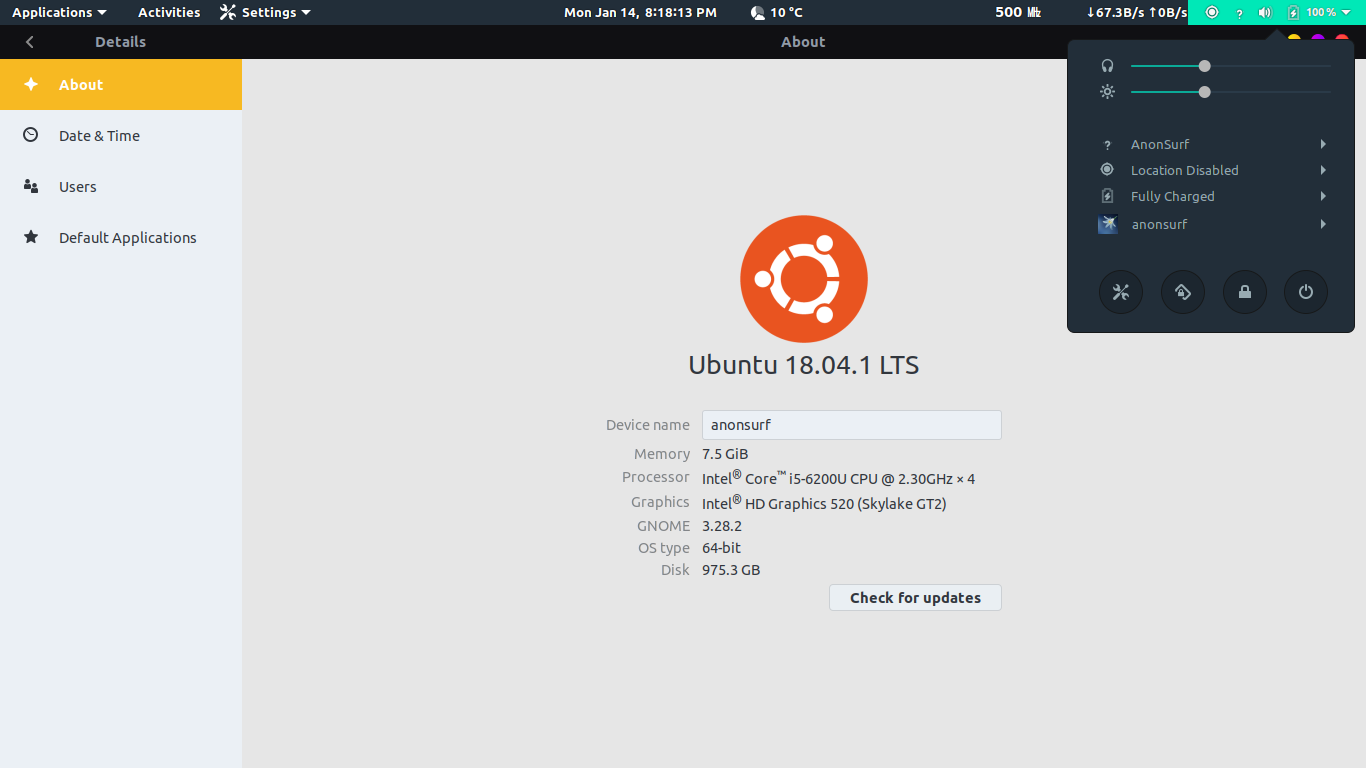Image resolution: width=1366 pixels, height=768 pixels.
Task: Go back using the header back arrow
Action: click(30, 42)
